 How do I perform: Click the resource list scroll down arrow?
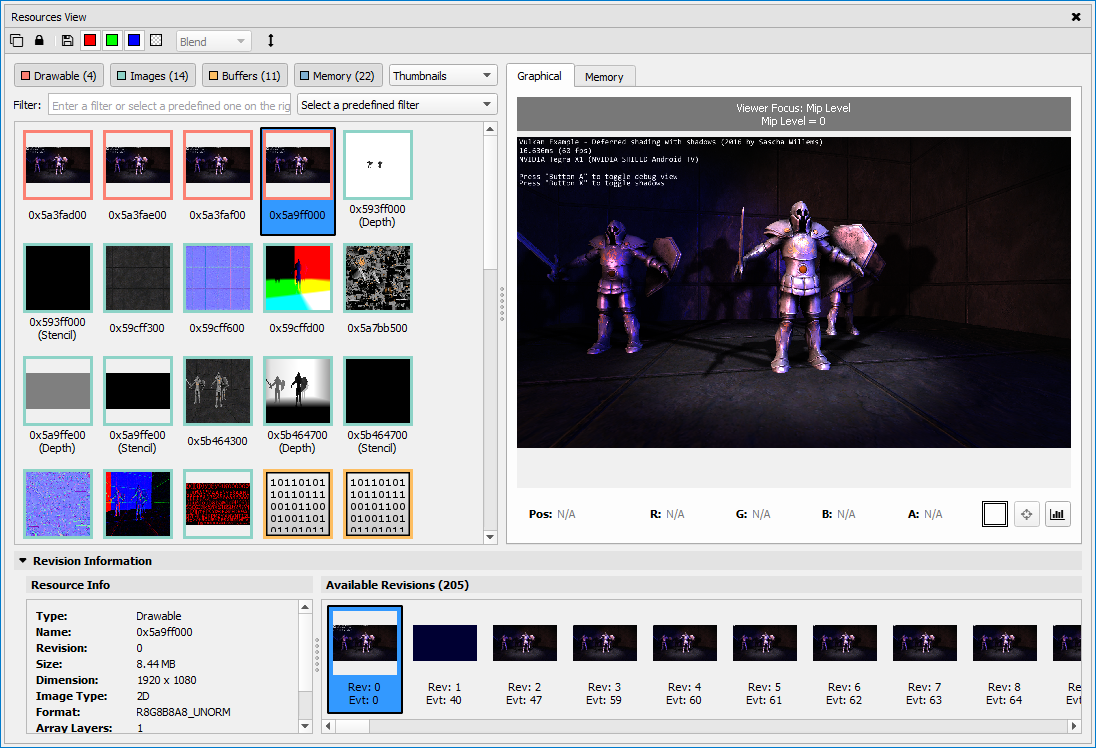490,537
